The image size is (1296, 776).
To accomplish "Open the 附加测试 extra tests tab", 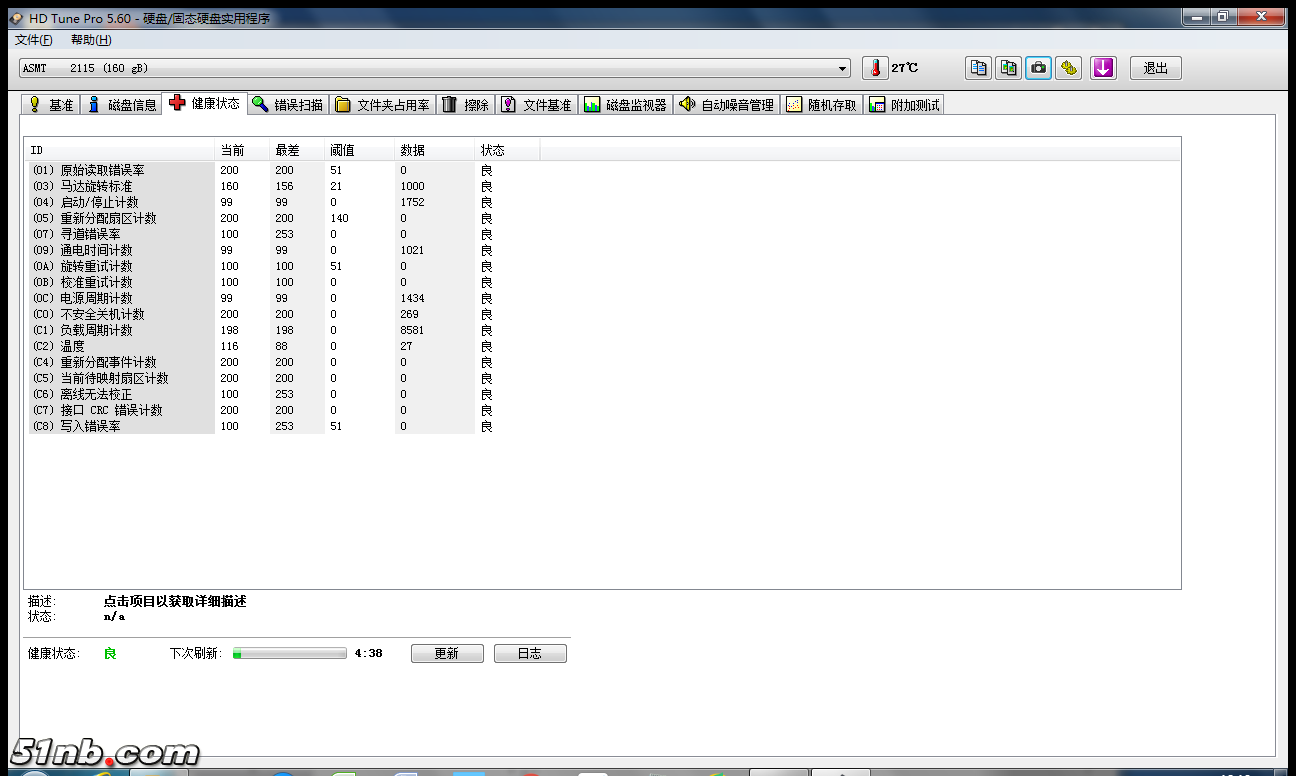I will [904, 105].
